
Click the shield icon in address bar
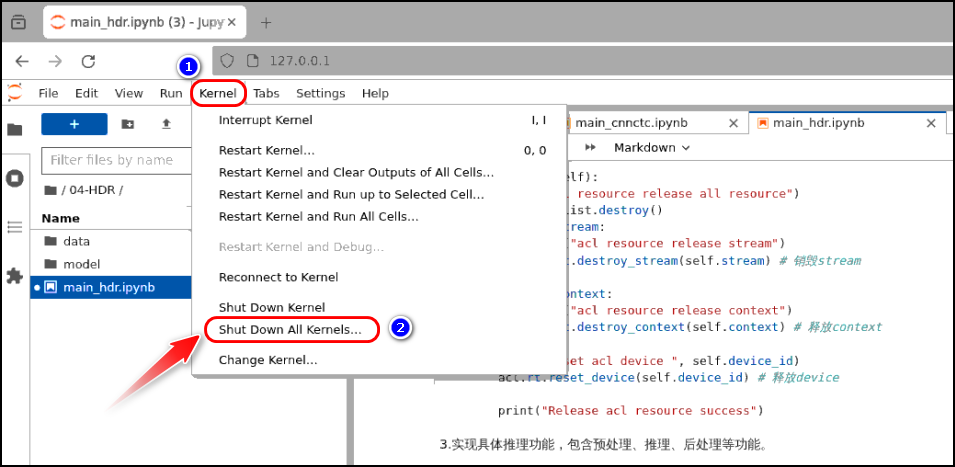click(227, 61)
